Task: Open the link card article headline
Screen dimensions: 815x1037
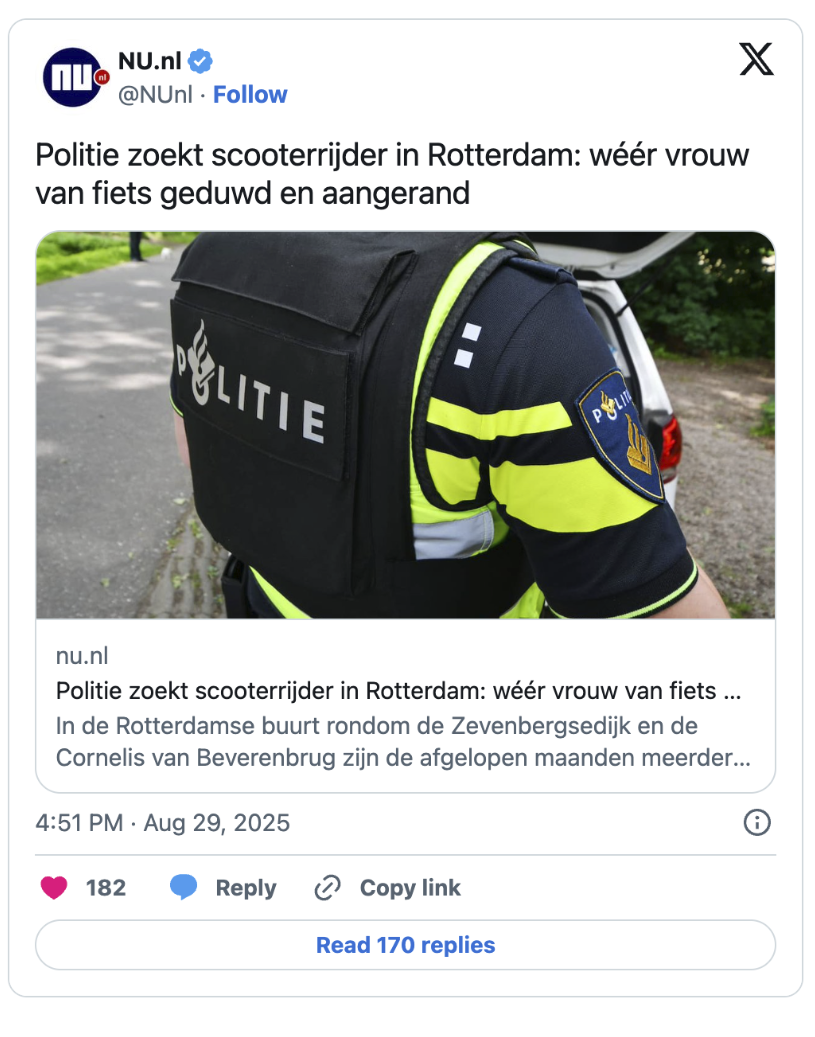Action: (398, 690)
